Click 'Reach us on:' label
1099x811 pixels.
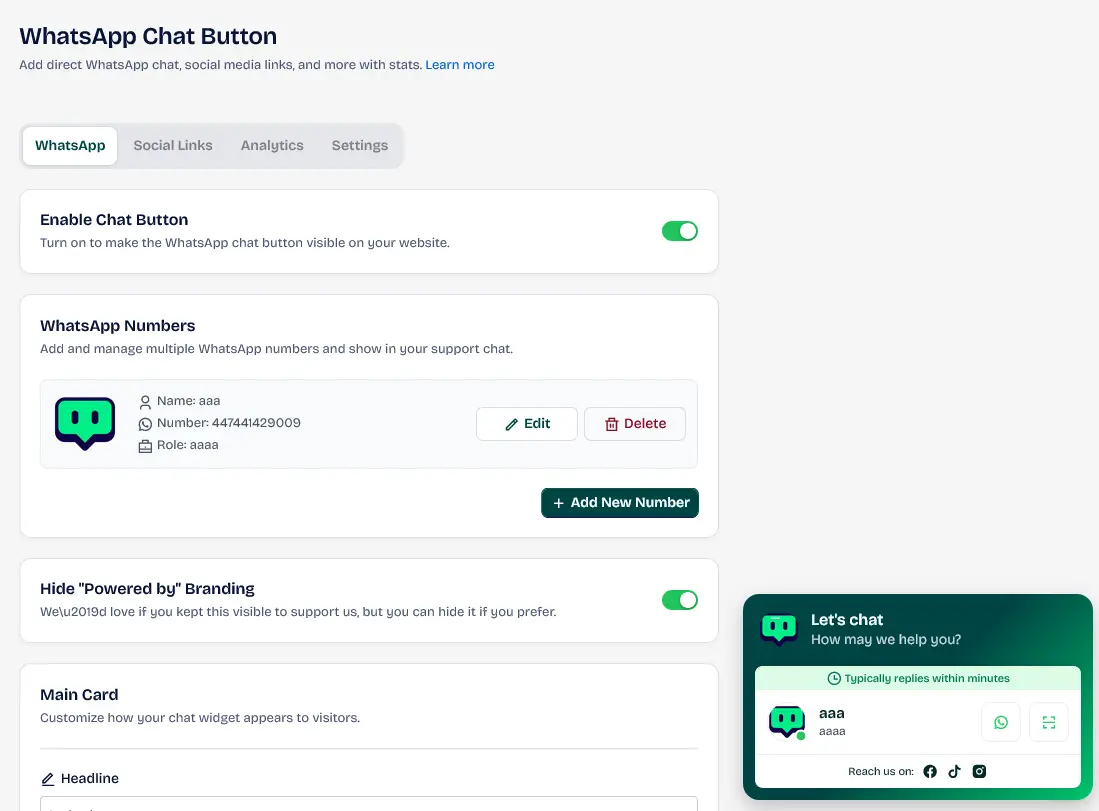pos(881,772)
